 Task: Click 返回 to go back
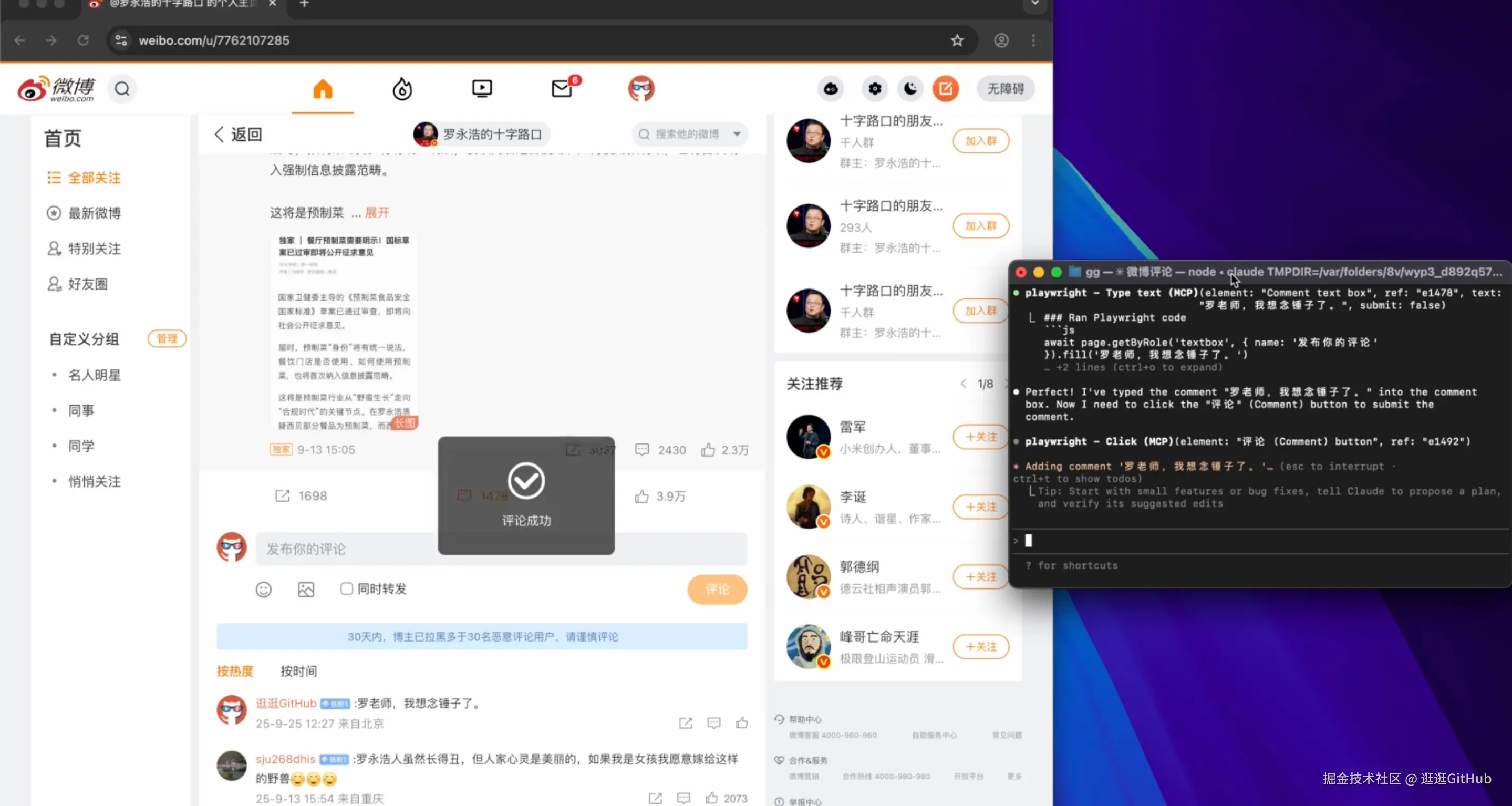pos(239,135)
